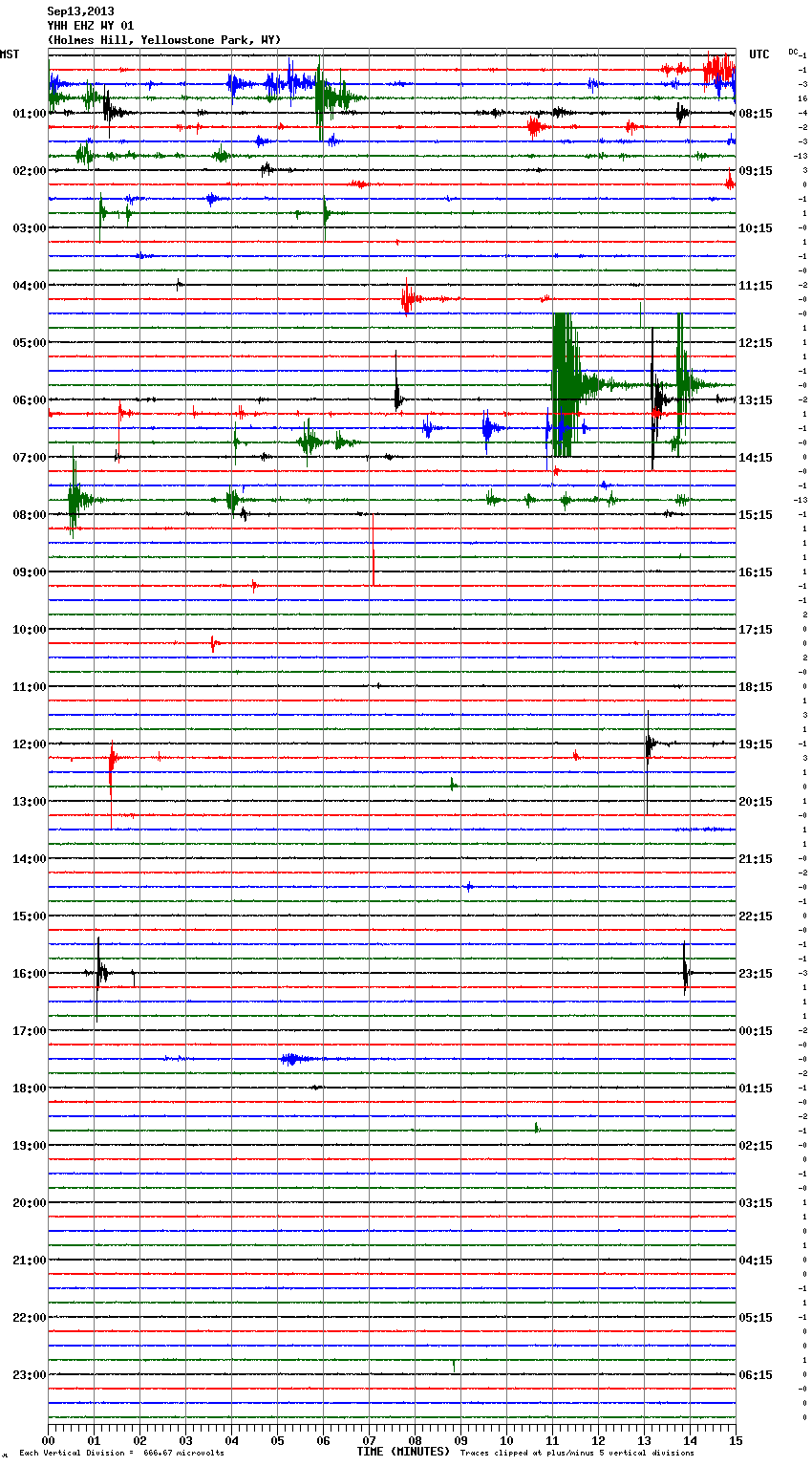Screen dimensions: 812x1466
Task: Click the 19:15 UTC time label
Action: (756, 744)
